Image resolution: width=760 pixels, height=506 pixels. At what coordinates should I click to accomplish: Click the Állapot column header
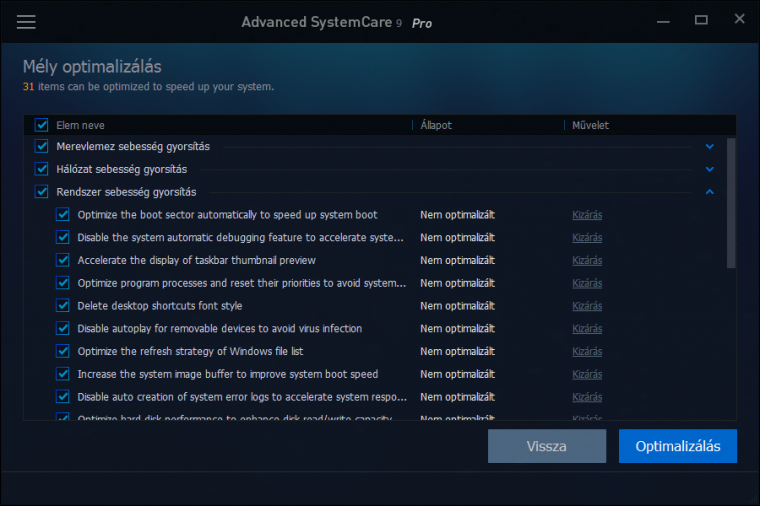click(x=436, y=125)
